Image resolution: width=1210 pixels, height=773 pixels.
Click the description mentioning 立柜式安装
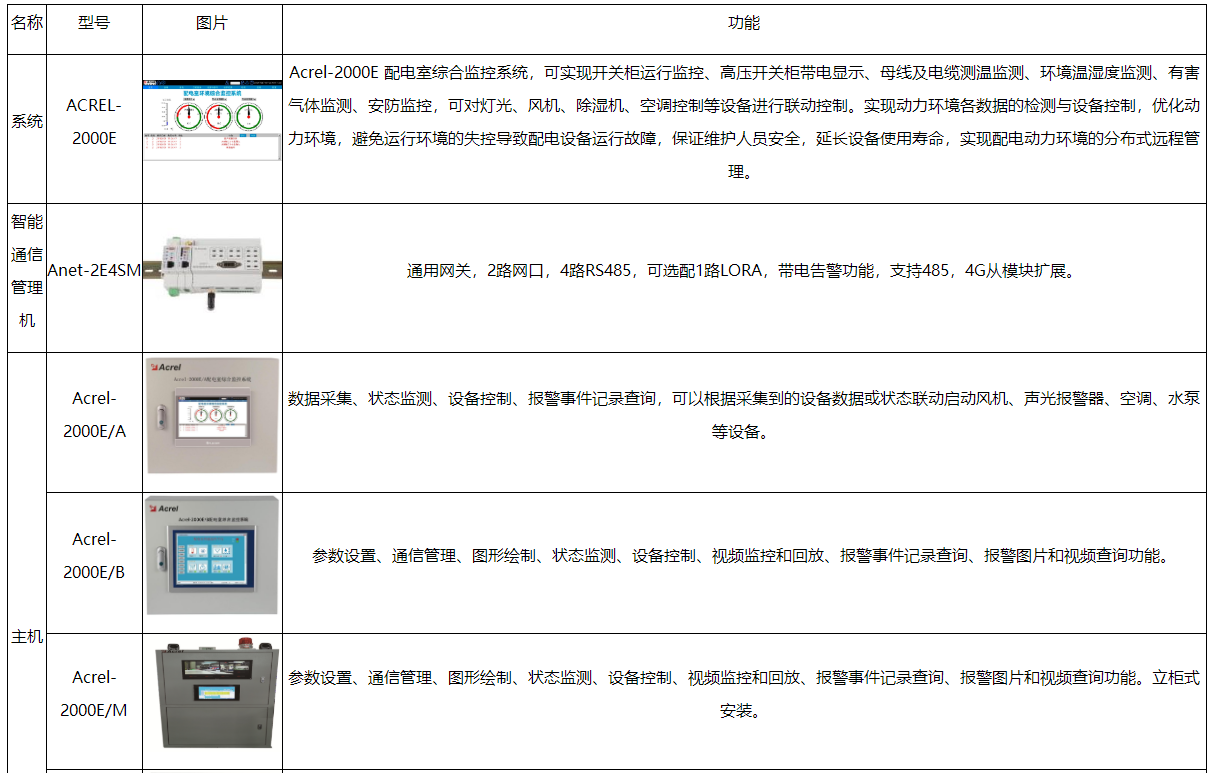[743, 694]
